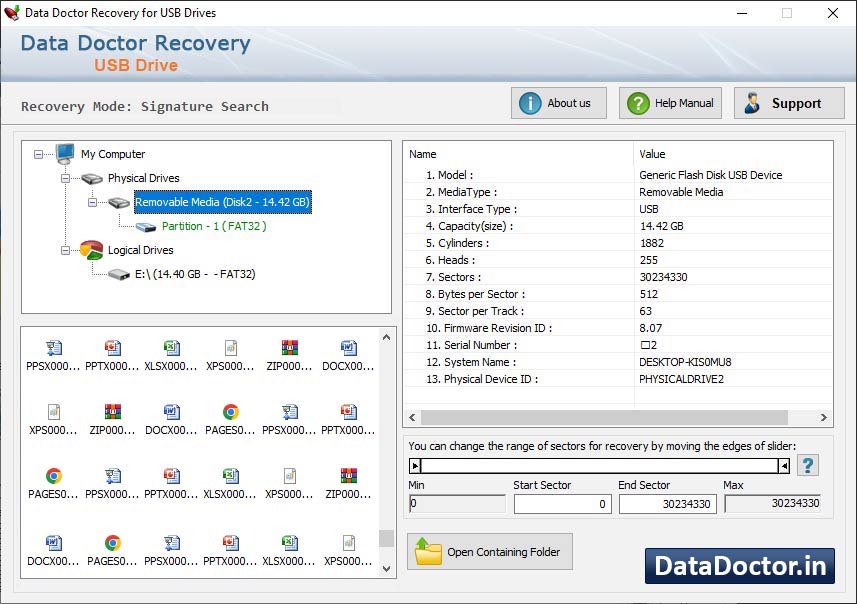
Task: Open the DataDoctor.in website link
Action: pyautogui.click(x=739, y=565)
